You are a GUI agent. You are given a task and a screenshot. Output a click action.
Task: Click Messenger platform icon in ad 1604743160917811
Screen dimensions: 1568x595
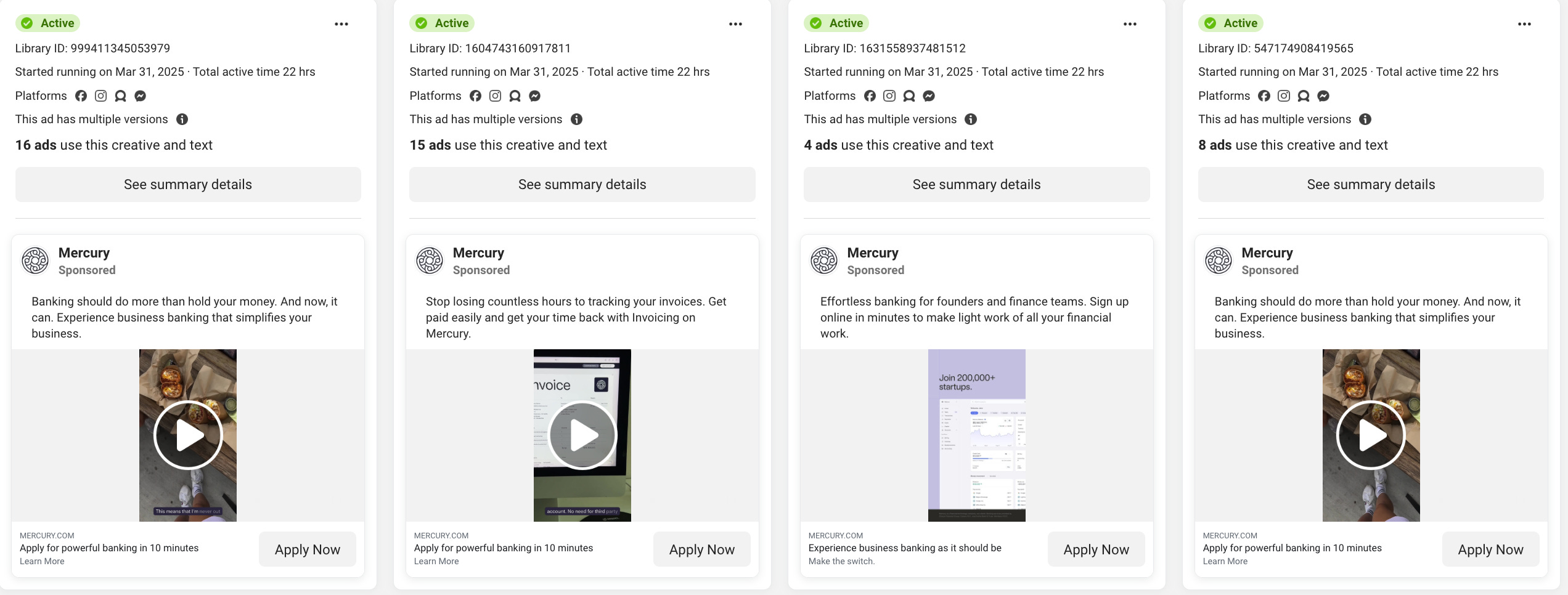[534, 95]
